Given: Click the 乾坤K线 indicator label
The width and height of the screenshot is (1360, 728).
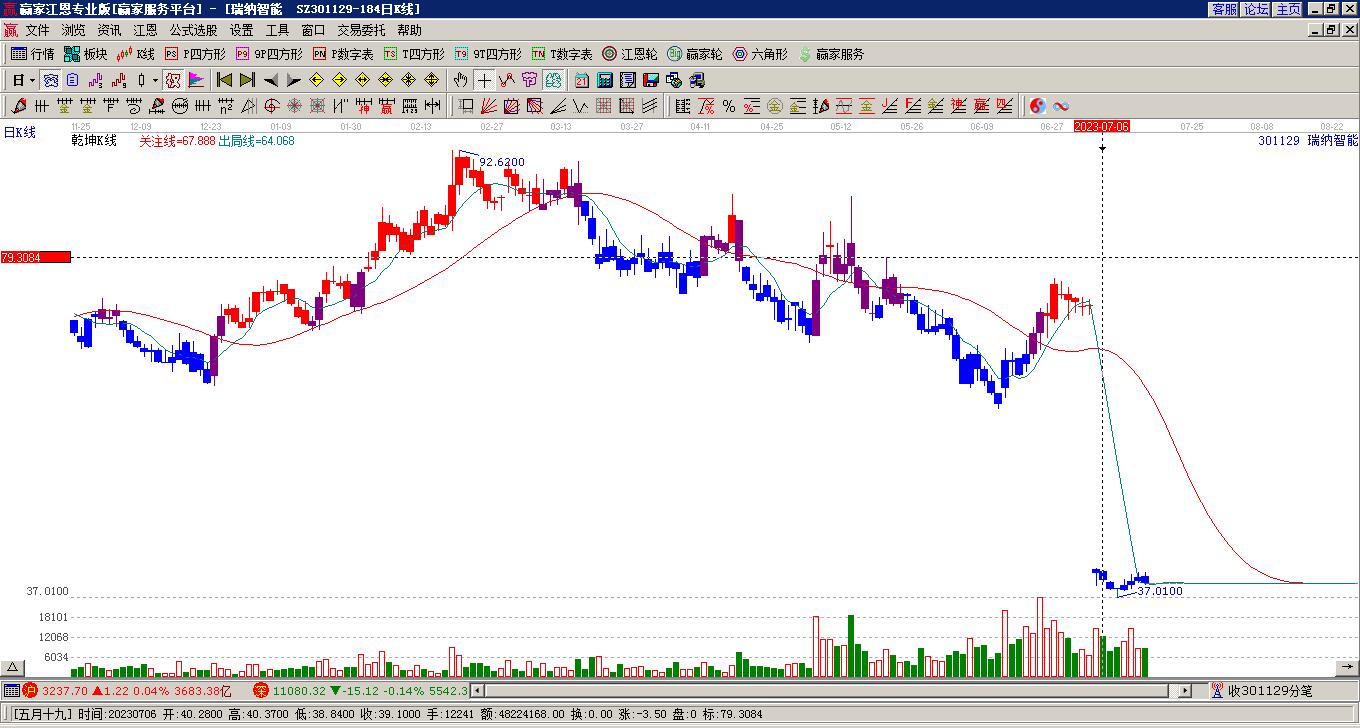Looking at the screenshot, I should (94, 141).
